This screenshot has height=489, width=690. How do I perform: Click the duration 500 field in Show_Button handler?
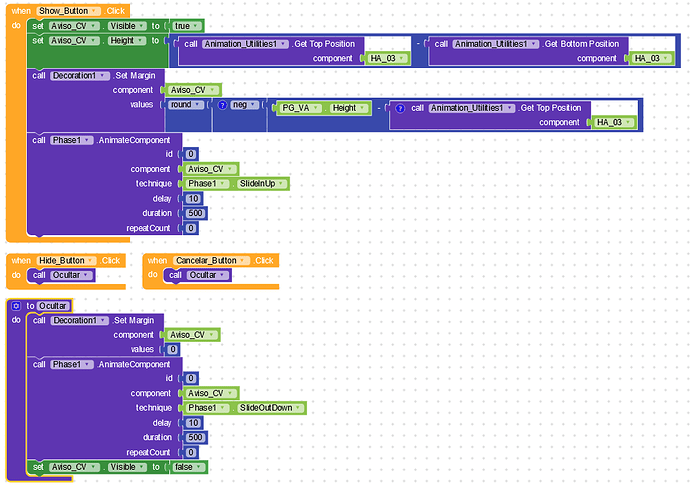[x=195, y=213]
